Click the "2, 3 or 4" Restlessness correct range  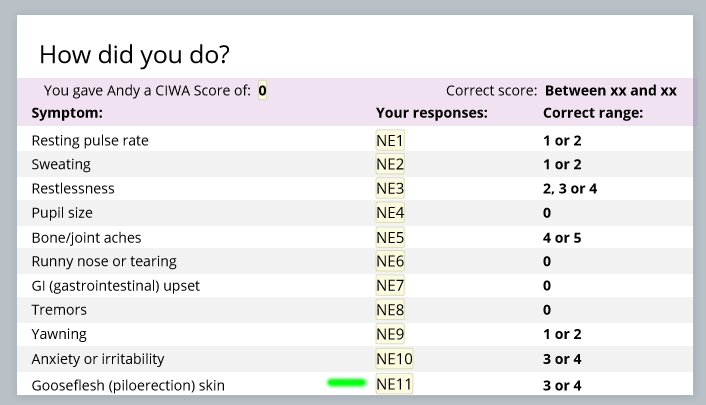click(x=570, y=189)
